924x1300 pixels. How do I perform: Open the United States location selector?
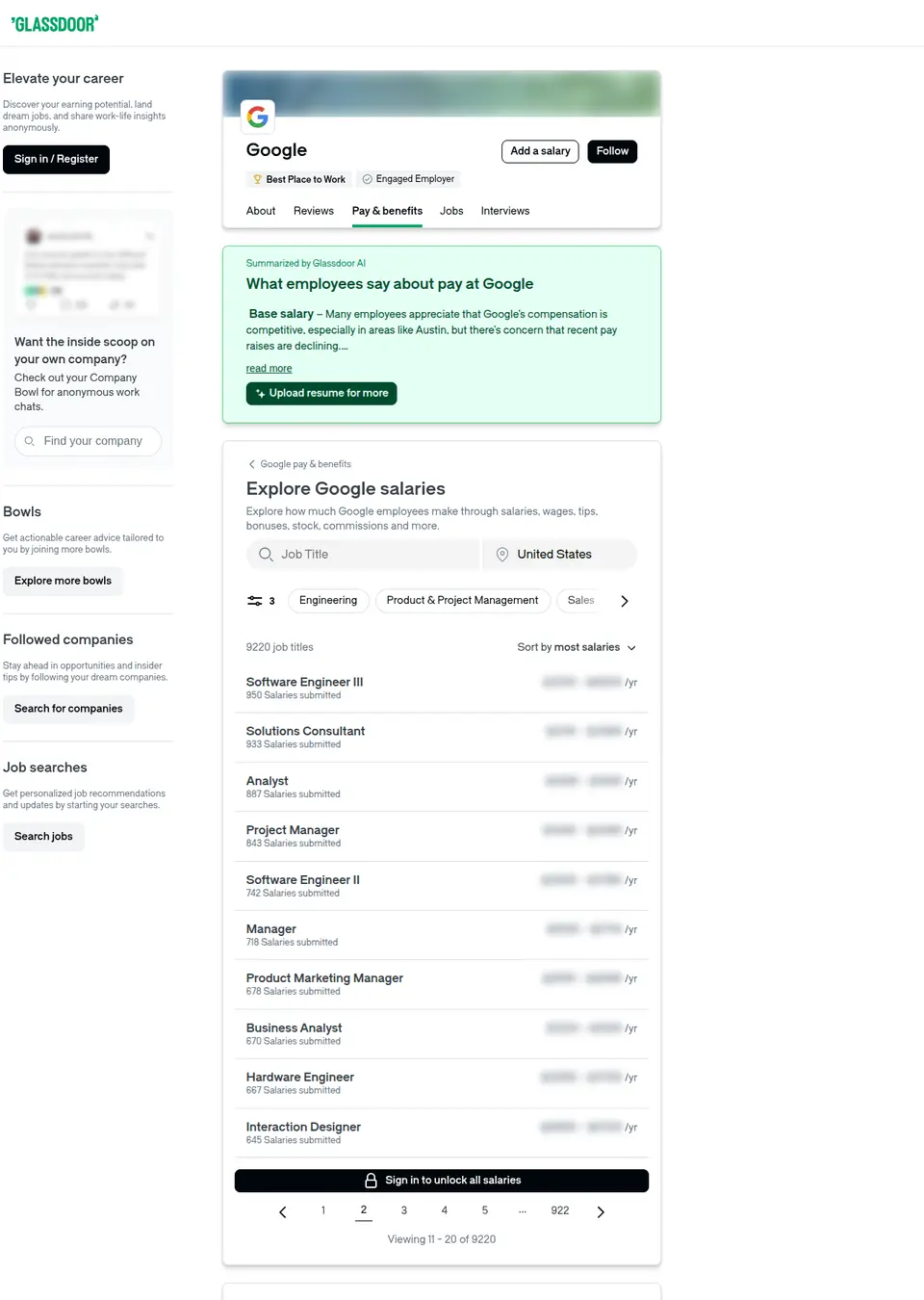[560, 555]
